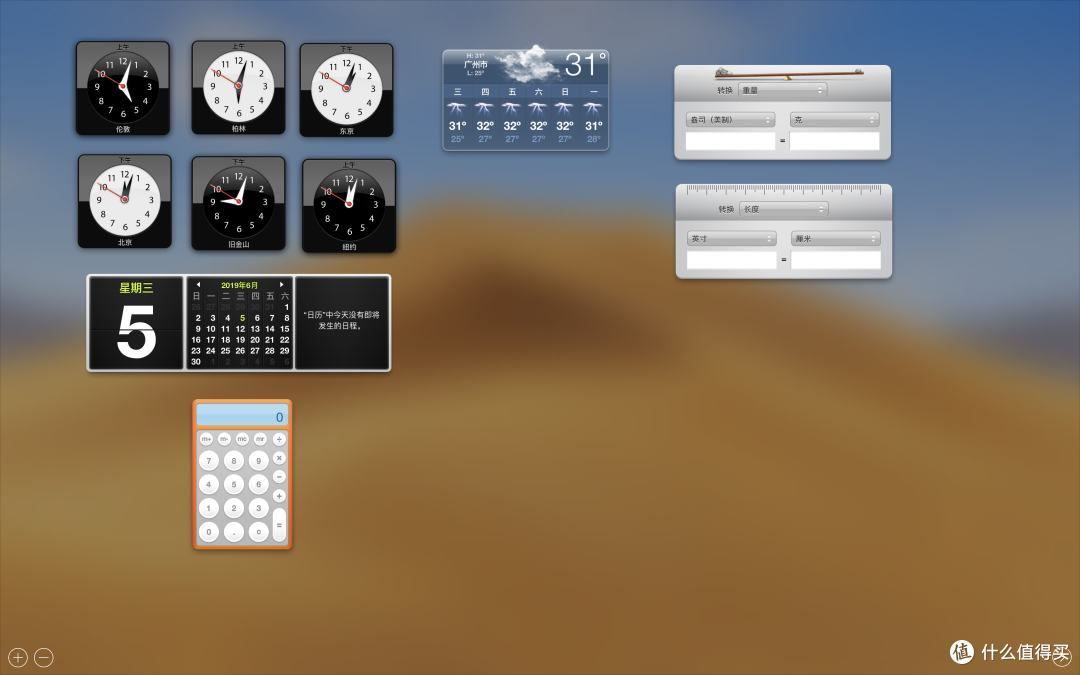Click the San Francisco (旧金山) clock widget
This screenshot has width=1080, height=675.
(238, 203)
